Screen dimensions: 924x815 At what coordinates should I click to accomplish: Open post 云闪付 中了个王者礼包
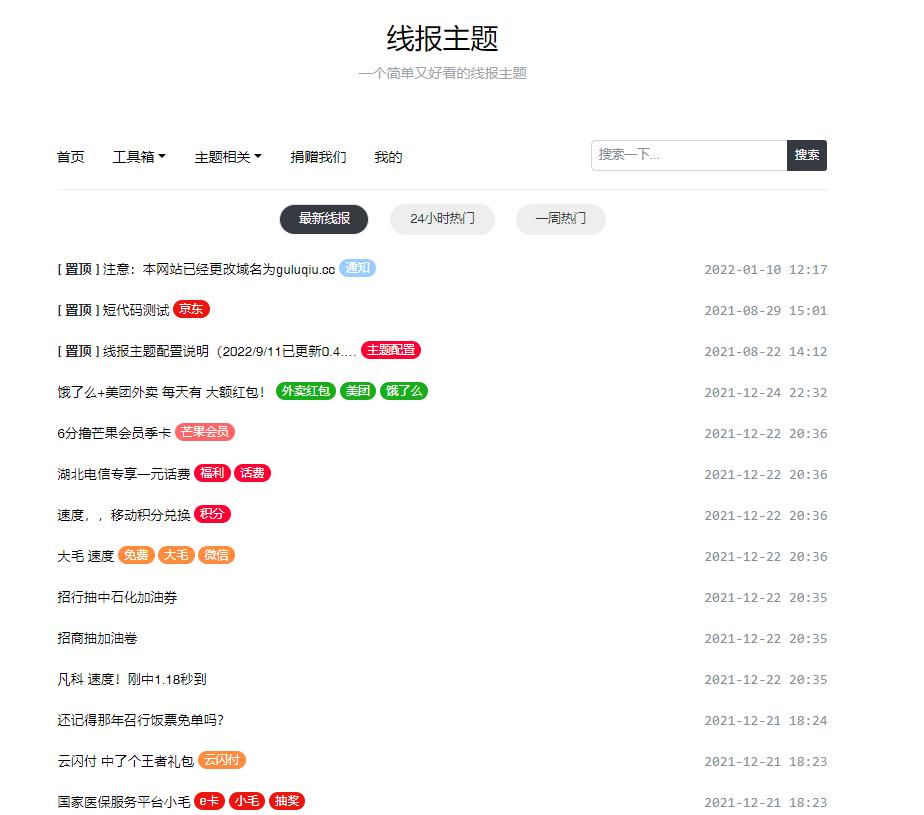126,761
